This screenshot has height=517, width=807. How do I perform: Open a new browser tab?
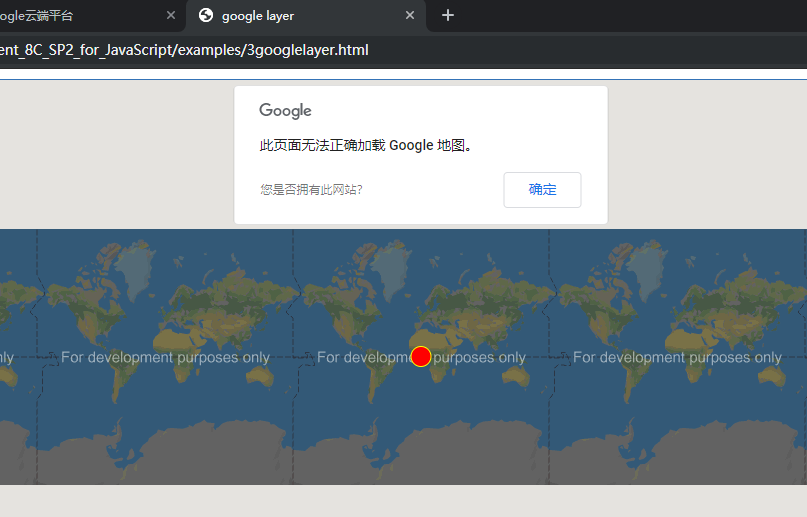(x=448, y=15)
